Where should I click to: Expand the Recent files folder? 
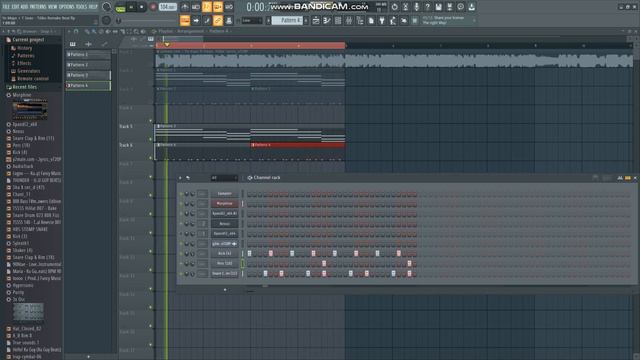tap(24, 87)
